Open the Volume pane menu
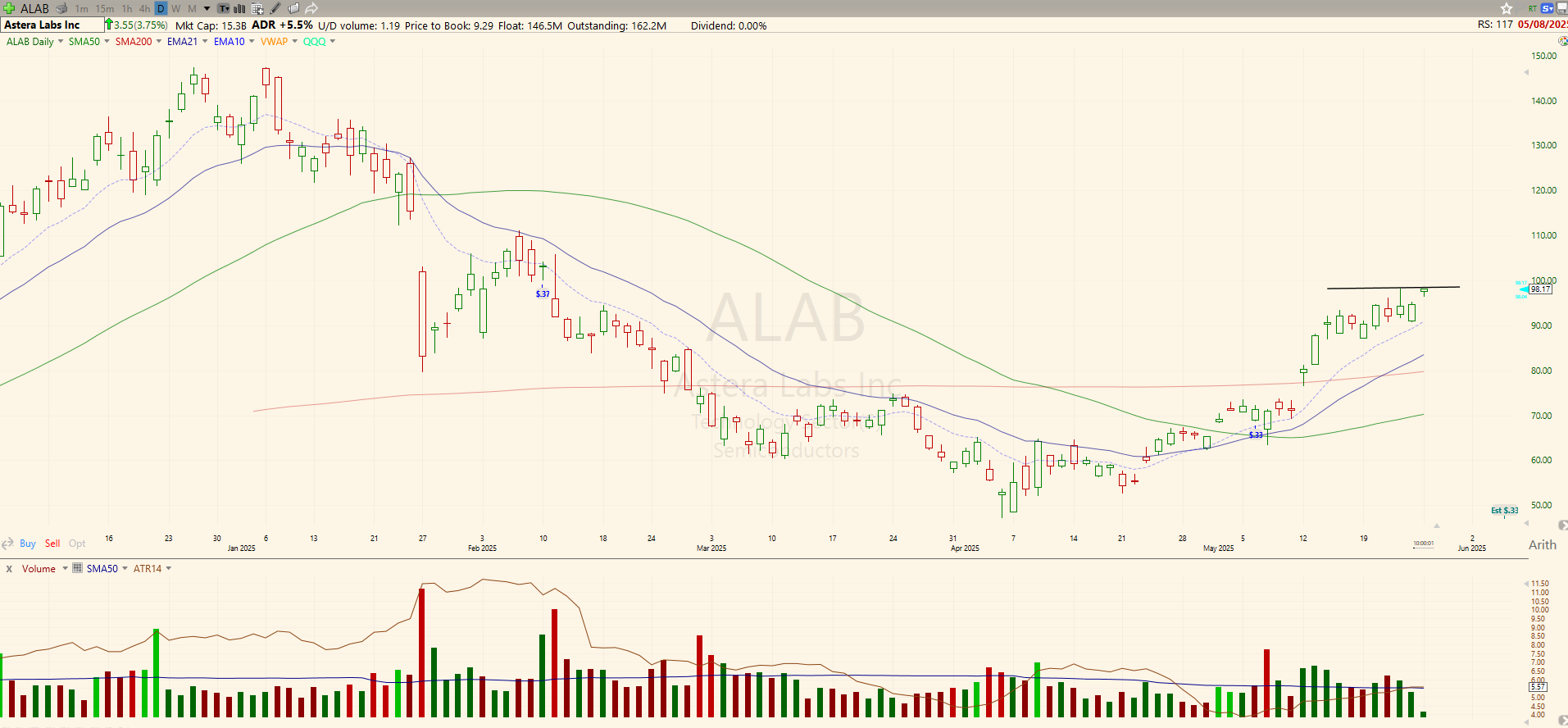Screen dimensions: 1568x728 65,568
